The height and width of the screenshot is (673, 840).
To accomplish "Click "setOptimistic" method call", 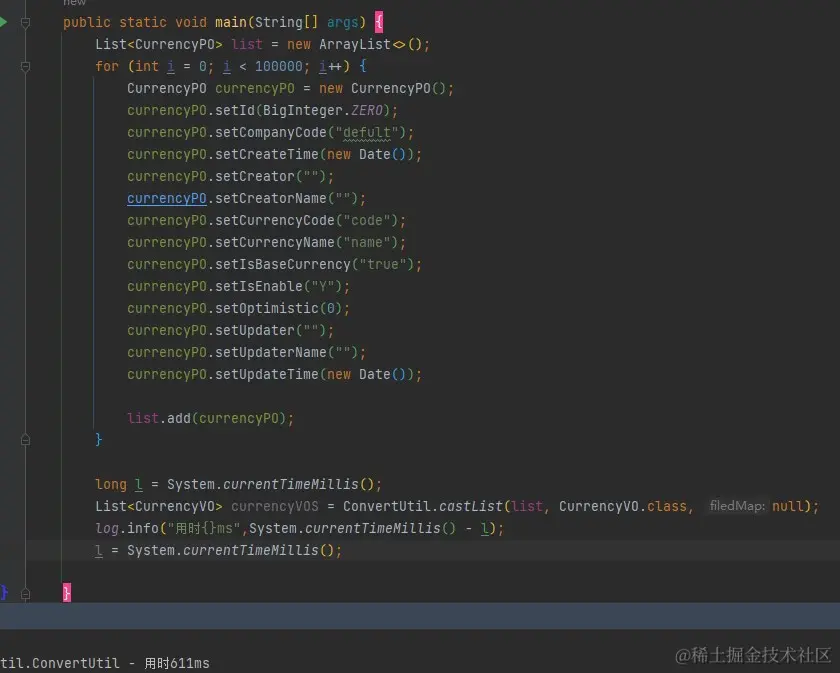I will click(x=266, y=308).
